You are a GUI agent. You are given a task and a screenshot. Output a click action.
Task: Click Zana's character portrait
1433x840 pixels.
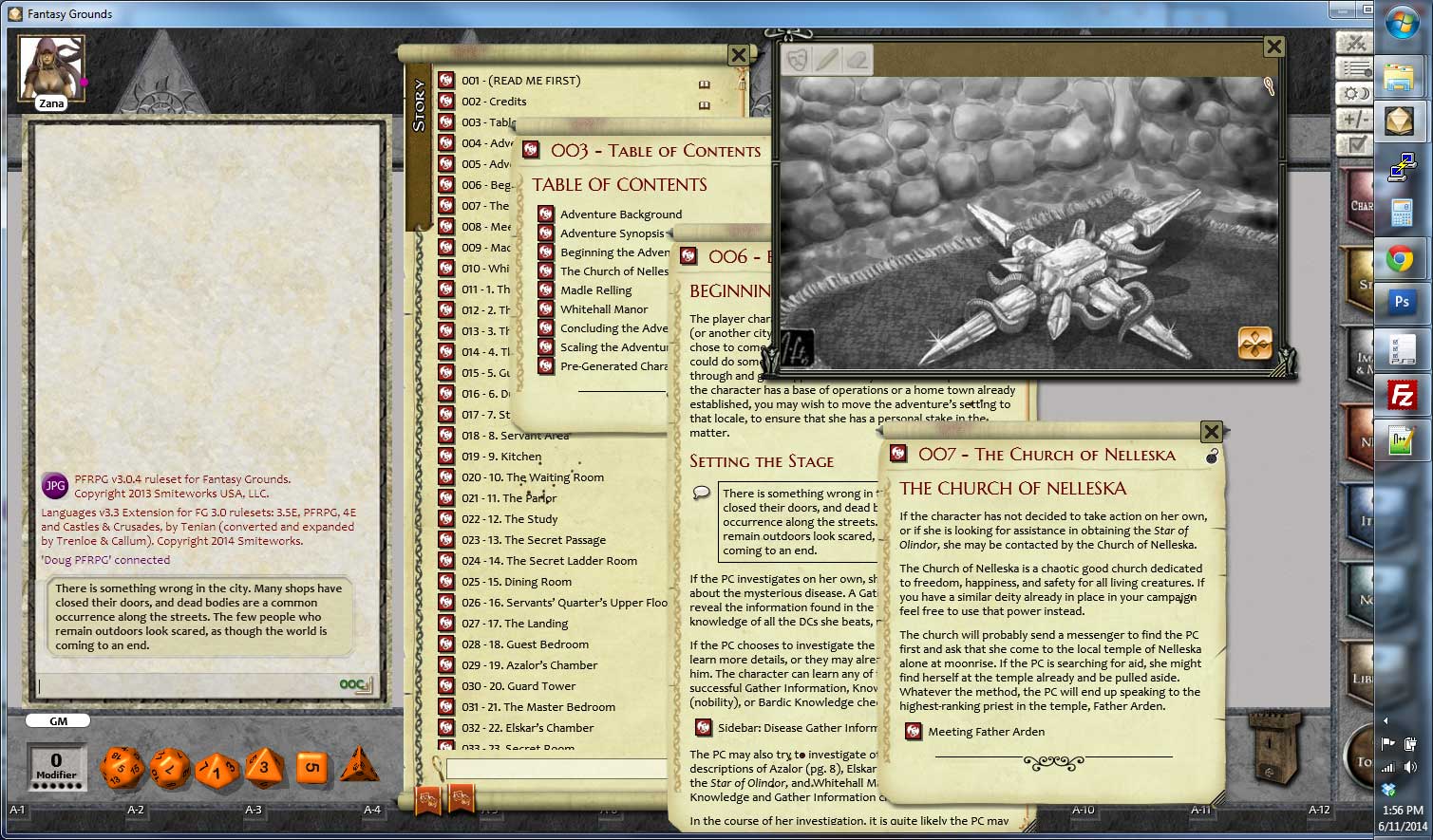pos(51,68)
